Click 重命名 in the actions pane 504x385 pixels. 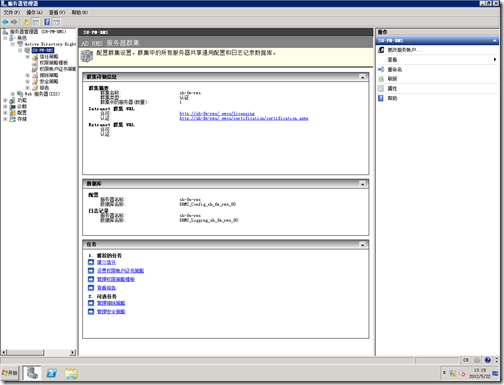pos(395,69)
